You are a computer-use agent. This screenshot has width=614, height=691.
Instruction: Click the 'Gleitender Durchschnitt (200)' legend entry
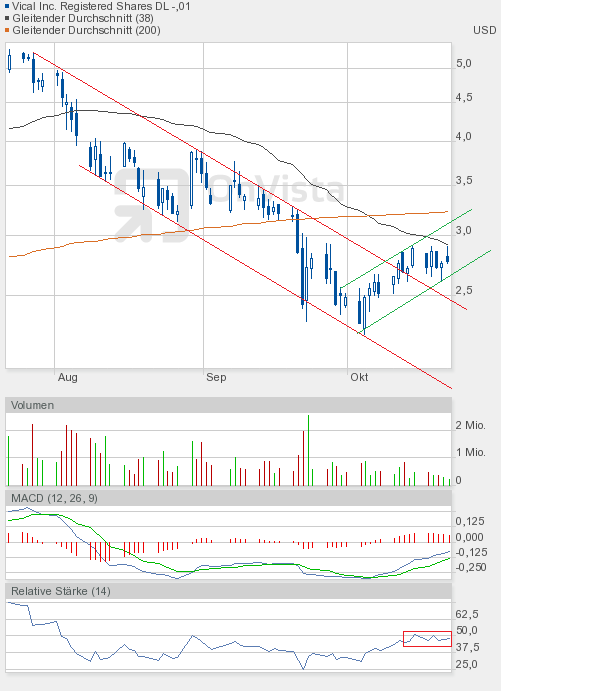pyautogui.click(x=86, y=30)
